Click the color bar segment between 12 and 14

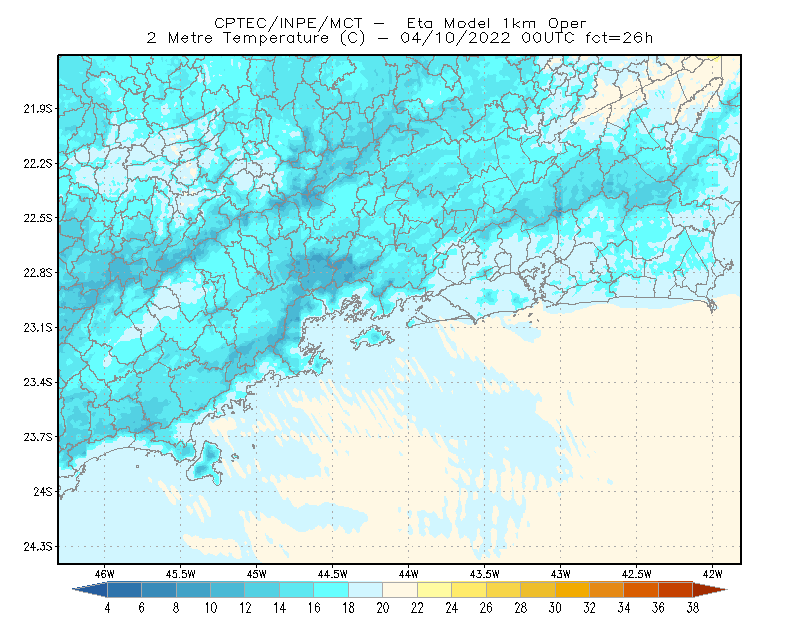(x=262, y=590)
